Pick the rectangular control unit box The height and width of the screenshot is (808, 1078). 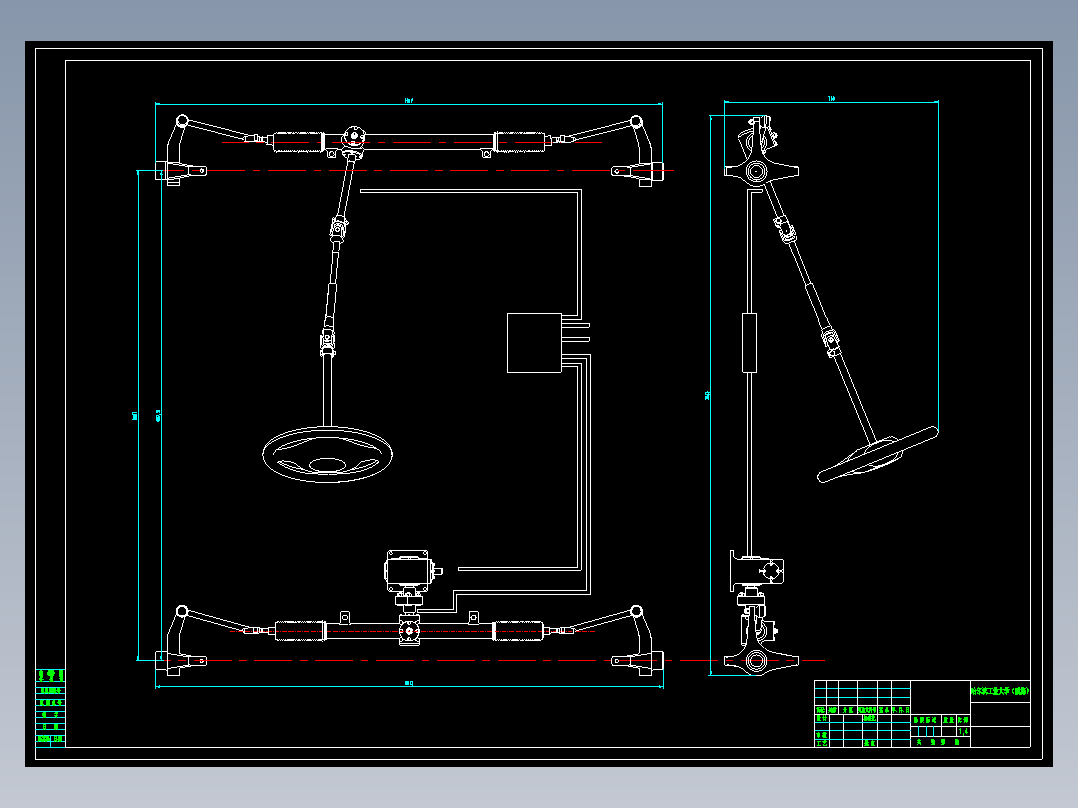[x=534, y=342]
